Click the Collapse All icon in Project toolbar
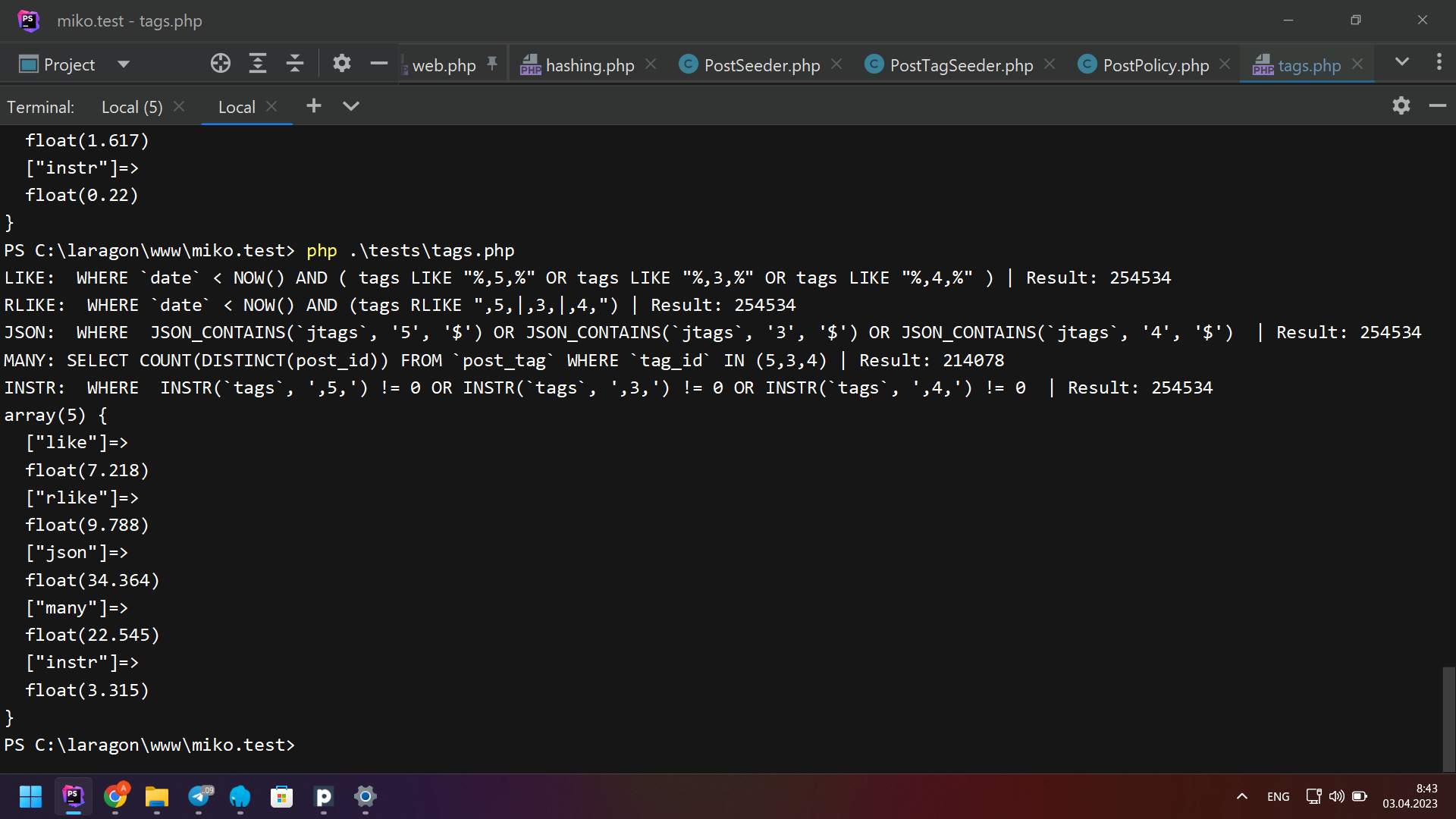This screenshot has width=1456, height=819. (295, 64)
